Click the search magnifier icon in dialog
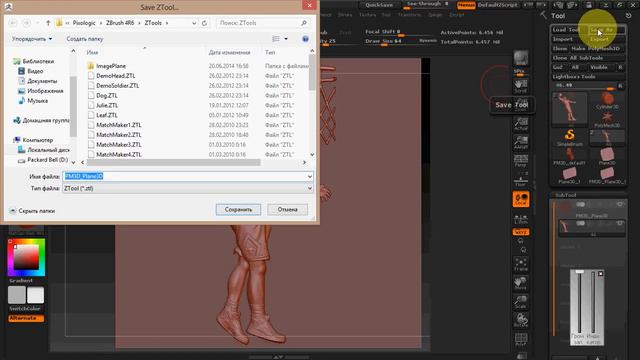640x360 pixels. click(x=304, y=23)
